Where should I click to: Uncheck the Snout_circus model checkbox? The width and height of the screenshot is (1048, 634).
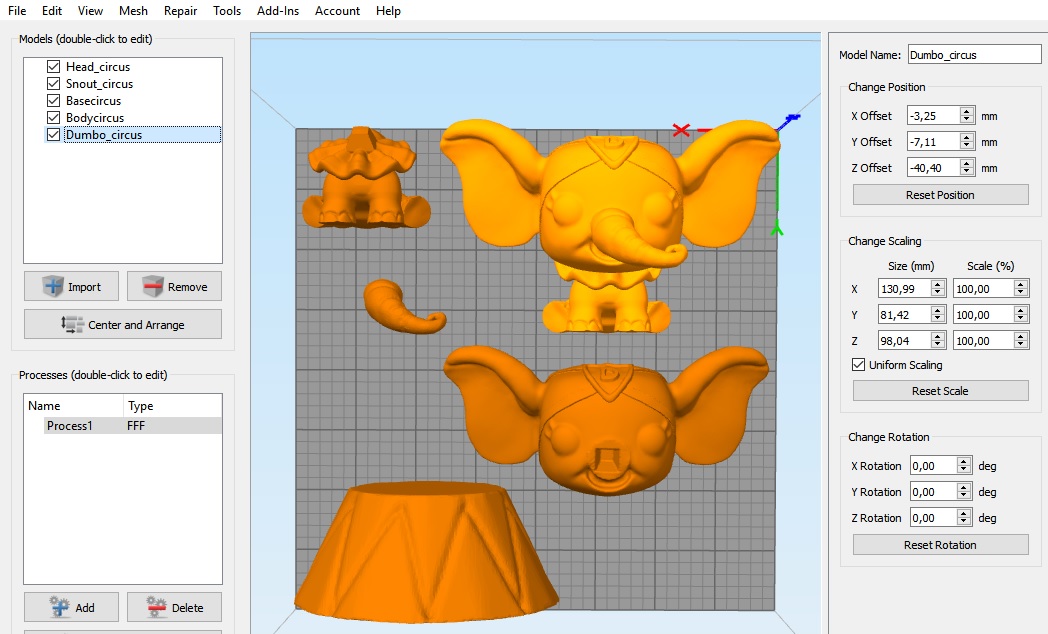[x=53, y=84]
